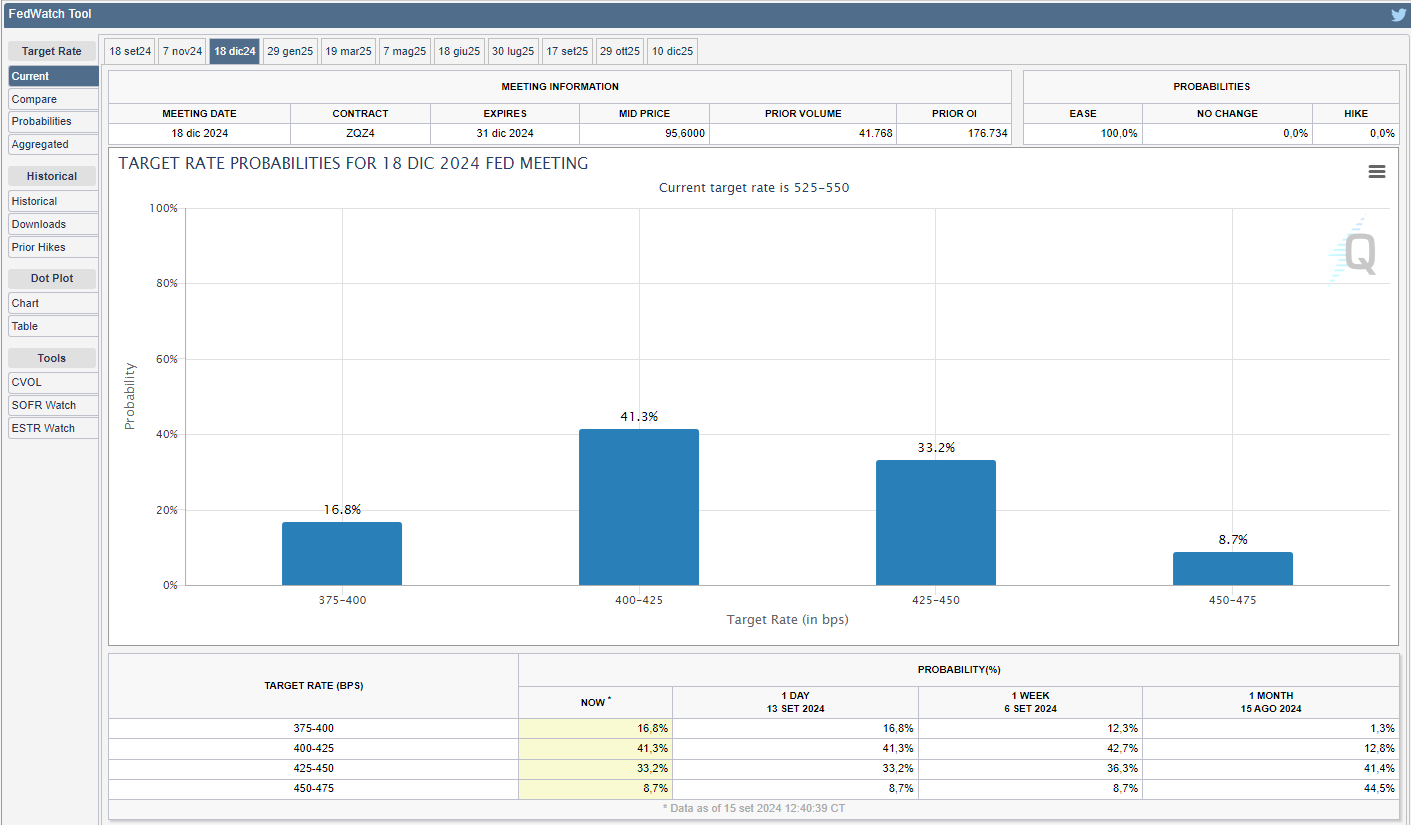Open the 29 gen25 meeting tab
The image size is (1411, 825).
(290, 51)
